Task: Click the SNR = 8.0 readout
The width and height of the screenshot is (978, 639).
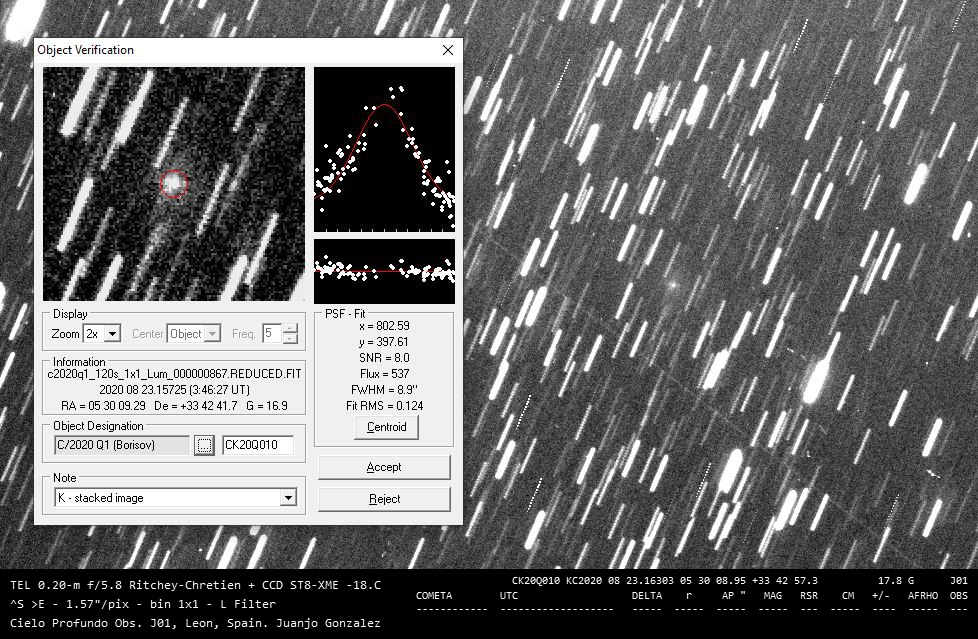Action: pyautogui.click(x=384, y=357)
